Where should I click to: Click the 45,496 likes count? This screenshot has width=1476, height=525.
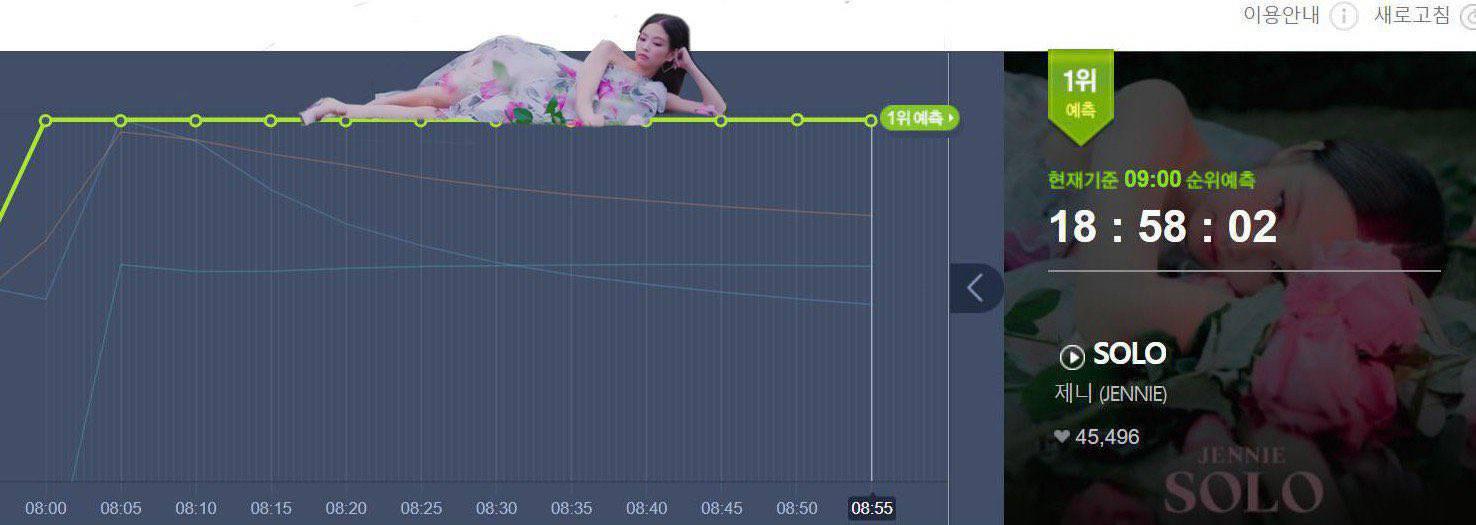click(x=1107, y=437)
